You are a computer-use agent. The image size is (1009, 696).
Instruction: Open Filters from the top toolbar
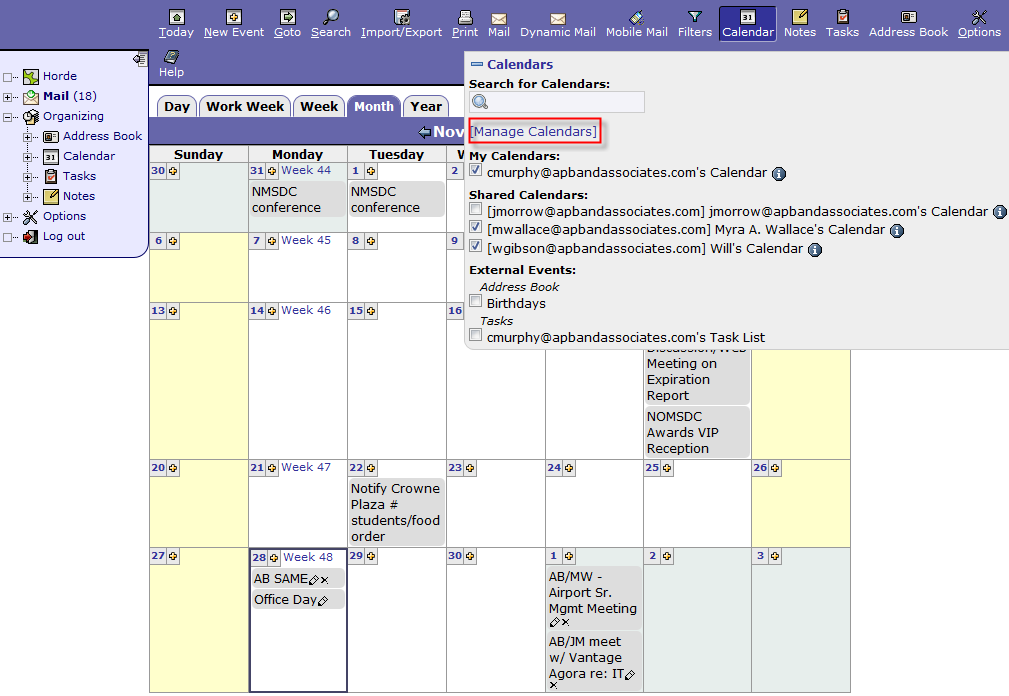point(695,18)
